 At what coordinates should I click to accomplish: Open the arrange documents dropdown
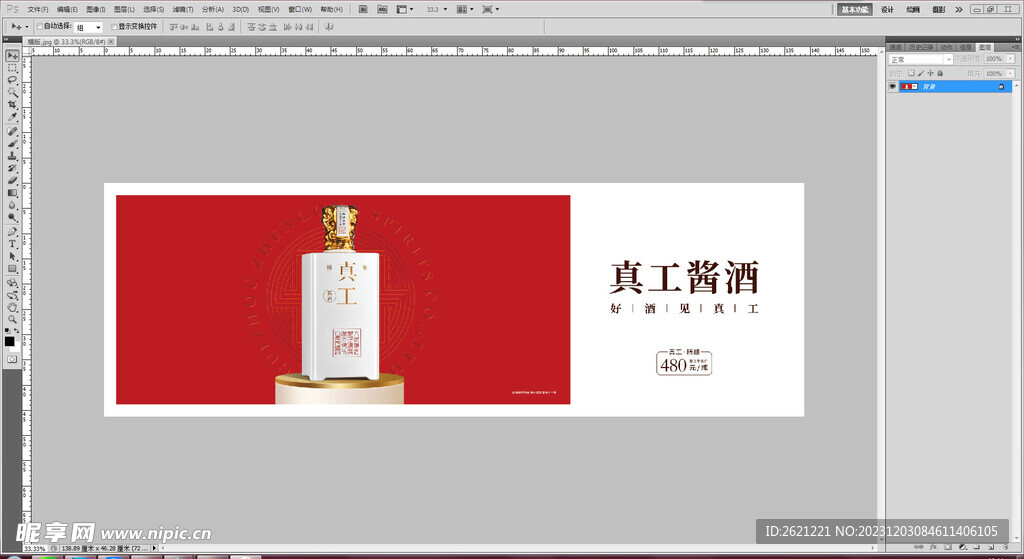(x=465, y=9)
